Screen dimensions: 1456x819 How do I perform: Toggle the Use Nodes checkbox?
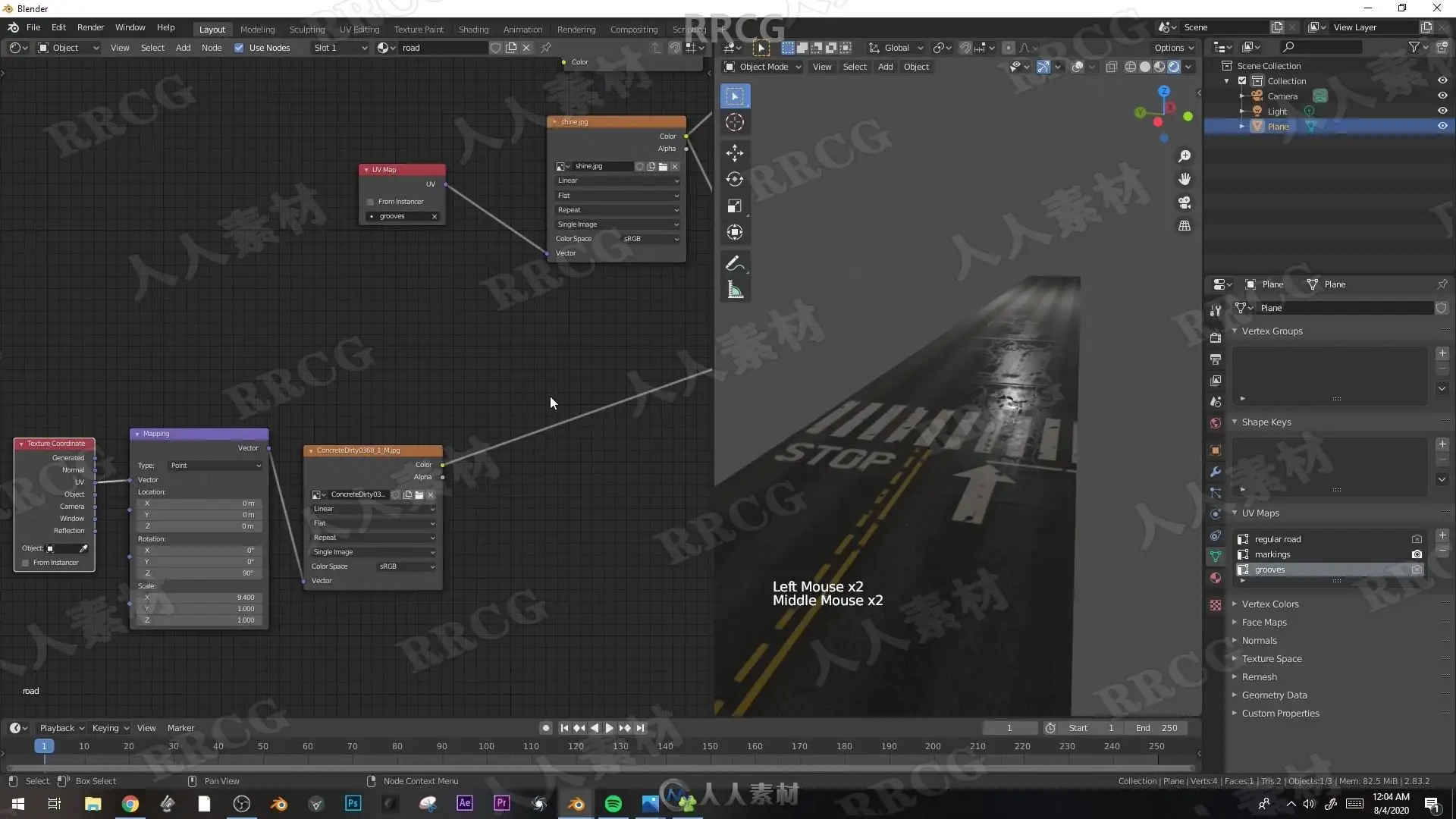click(x=239, y=48)
